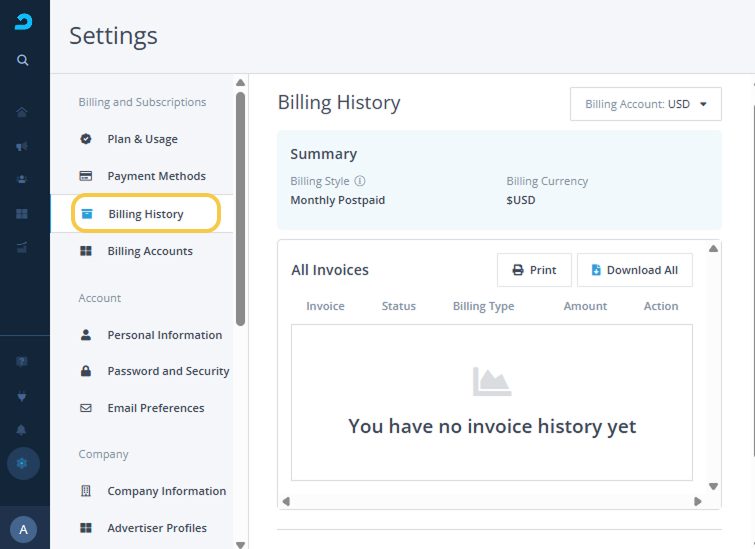The height and width of the screenshot is (549, 755).
Task: Open the help question mark icon
Action: point(22,361)
